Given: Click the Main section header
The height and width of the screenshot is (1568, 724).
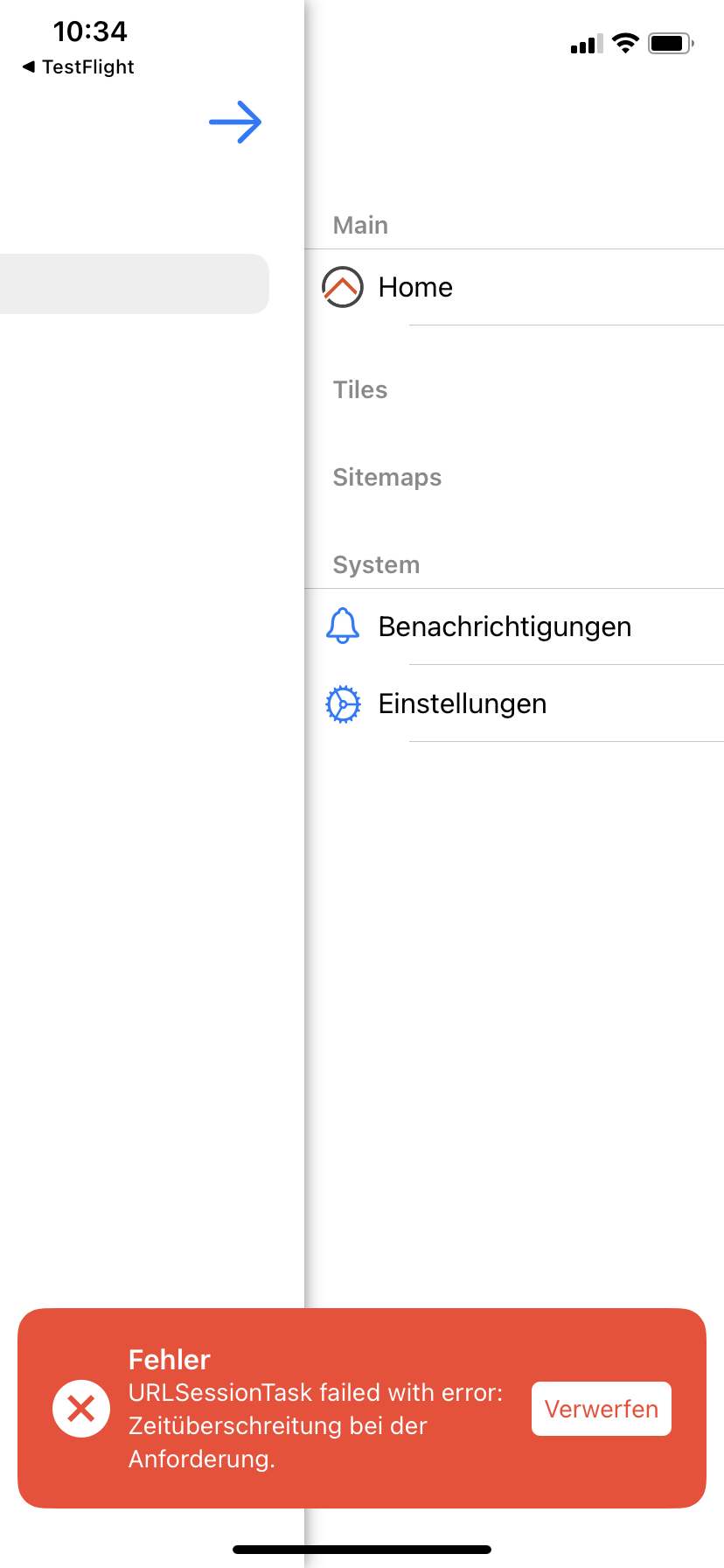Looking at the screenshot, I should [360, 226].
